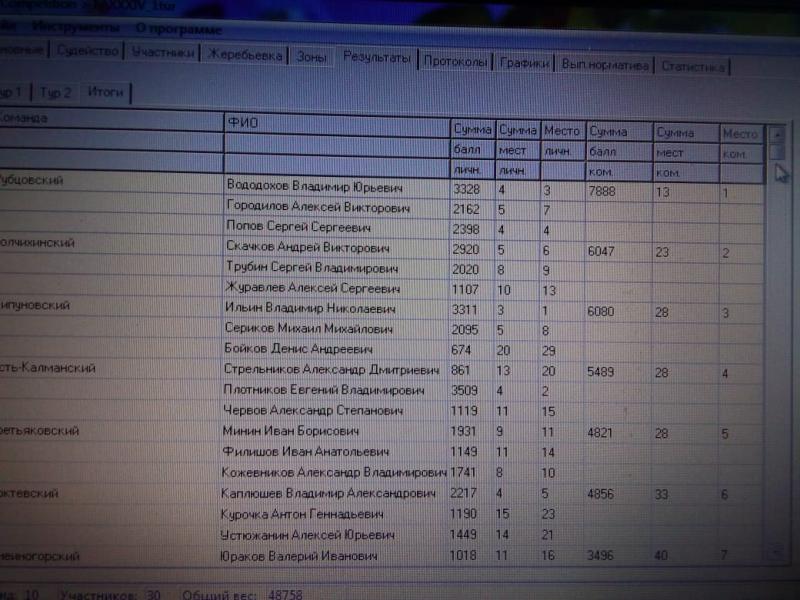Screen dimensions: 800x600
Task: Select row Каплюшев Владимир Александрович
Action: 328,493
